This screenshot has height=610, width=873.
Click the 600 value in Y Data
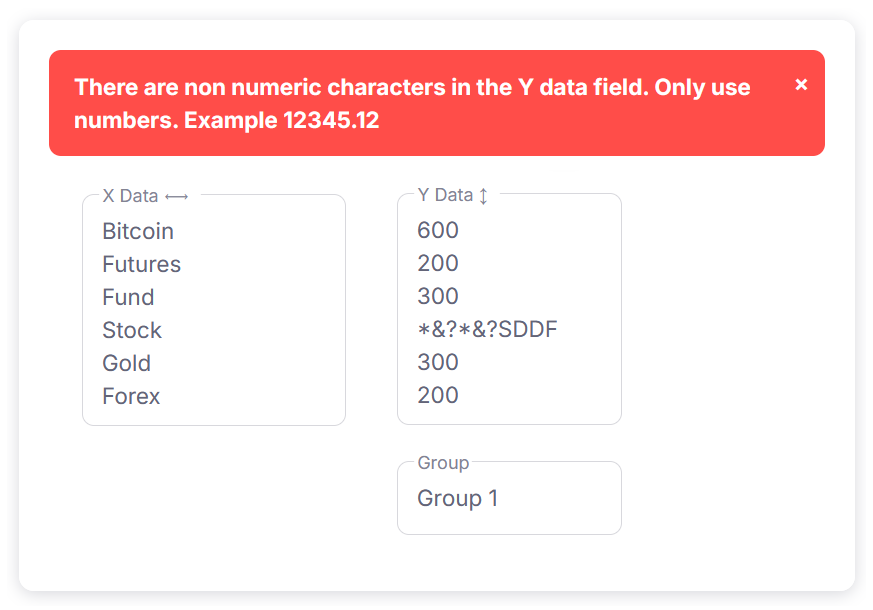point(437,230)
